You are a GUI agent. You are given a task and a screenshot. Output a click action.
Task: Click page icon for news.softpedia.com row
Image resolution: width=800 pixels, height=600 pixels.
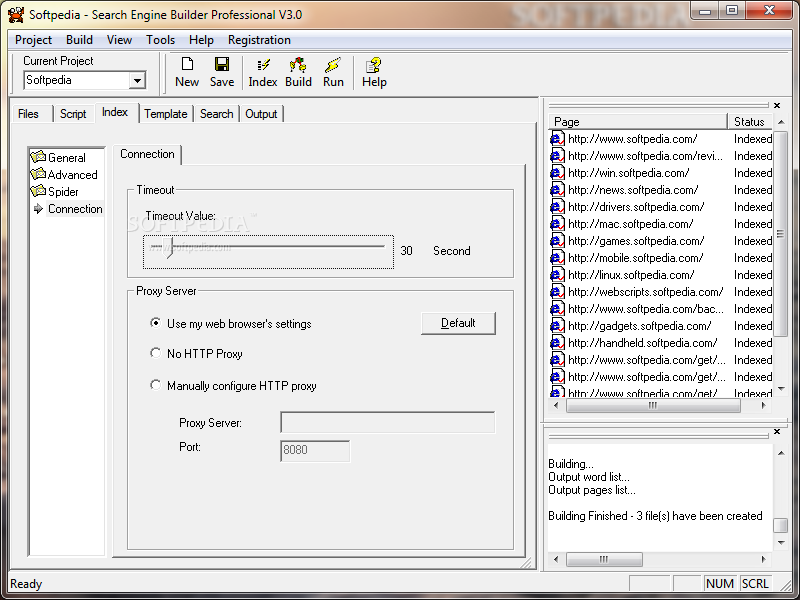(x=557, y=190)
